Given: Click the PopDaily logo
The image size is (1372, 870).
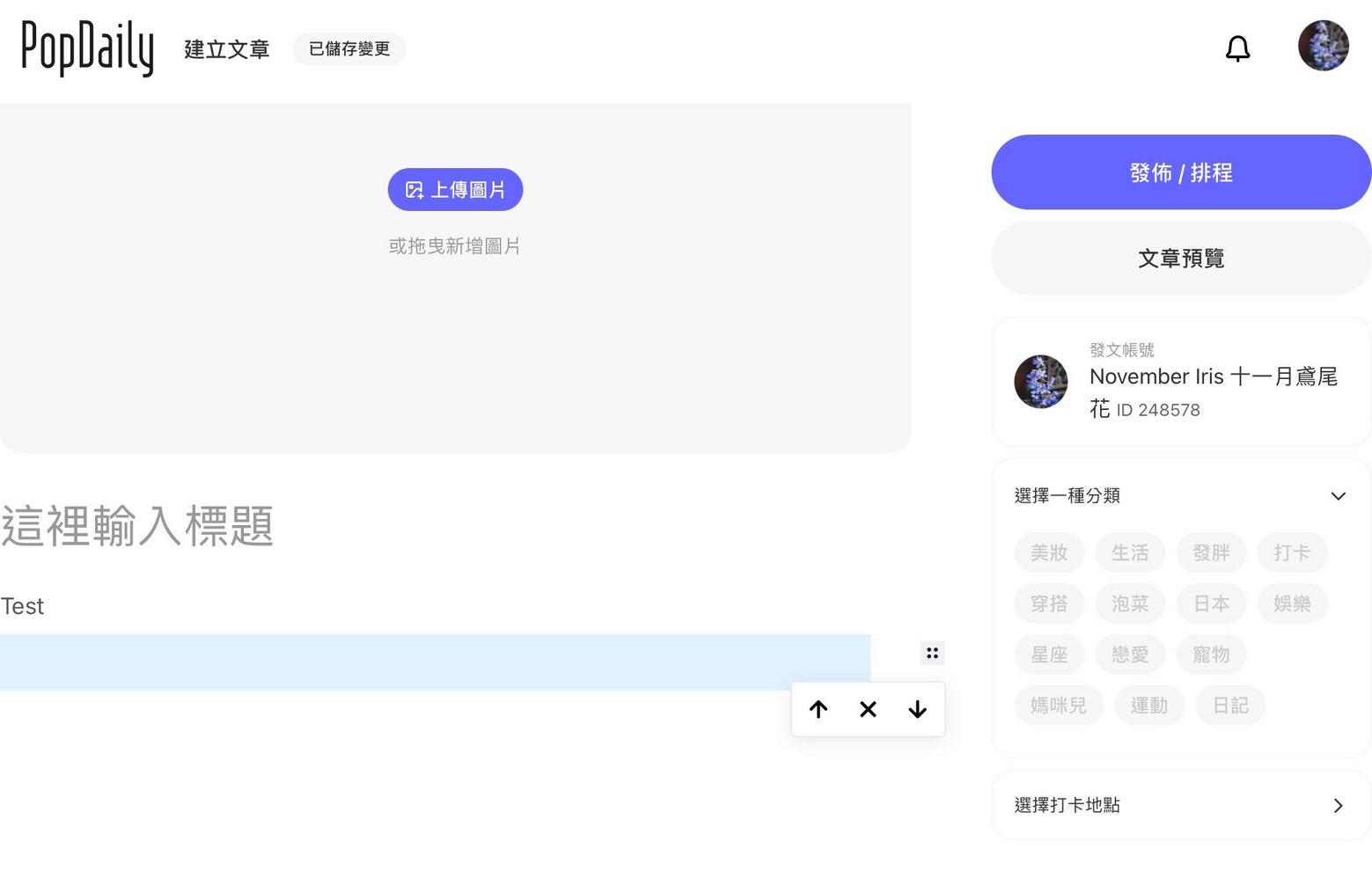Looking at the screenshot, I should pos(87,48).
